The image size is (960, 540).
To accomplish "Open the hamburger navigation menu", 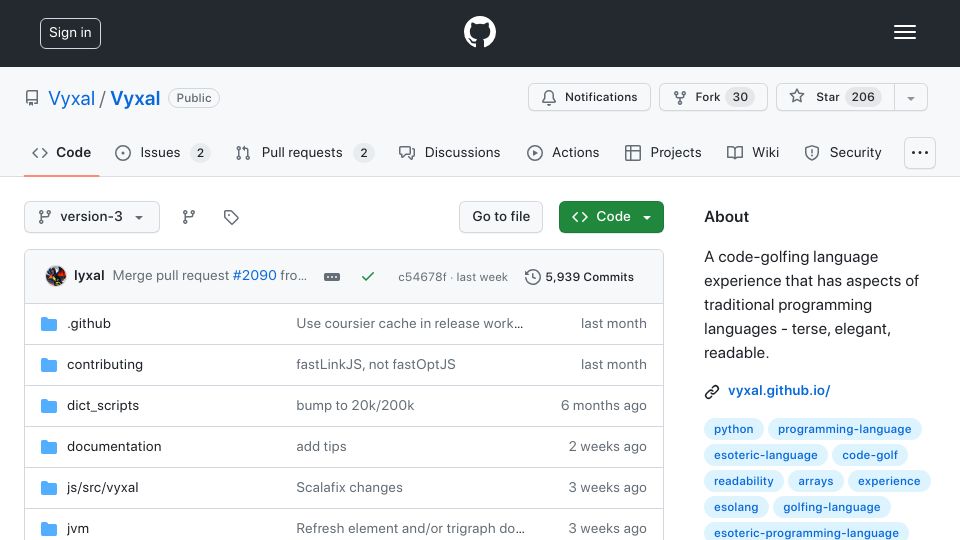I will click(904, 32).
